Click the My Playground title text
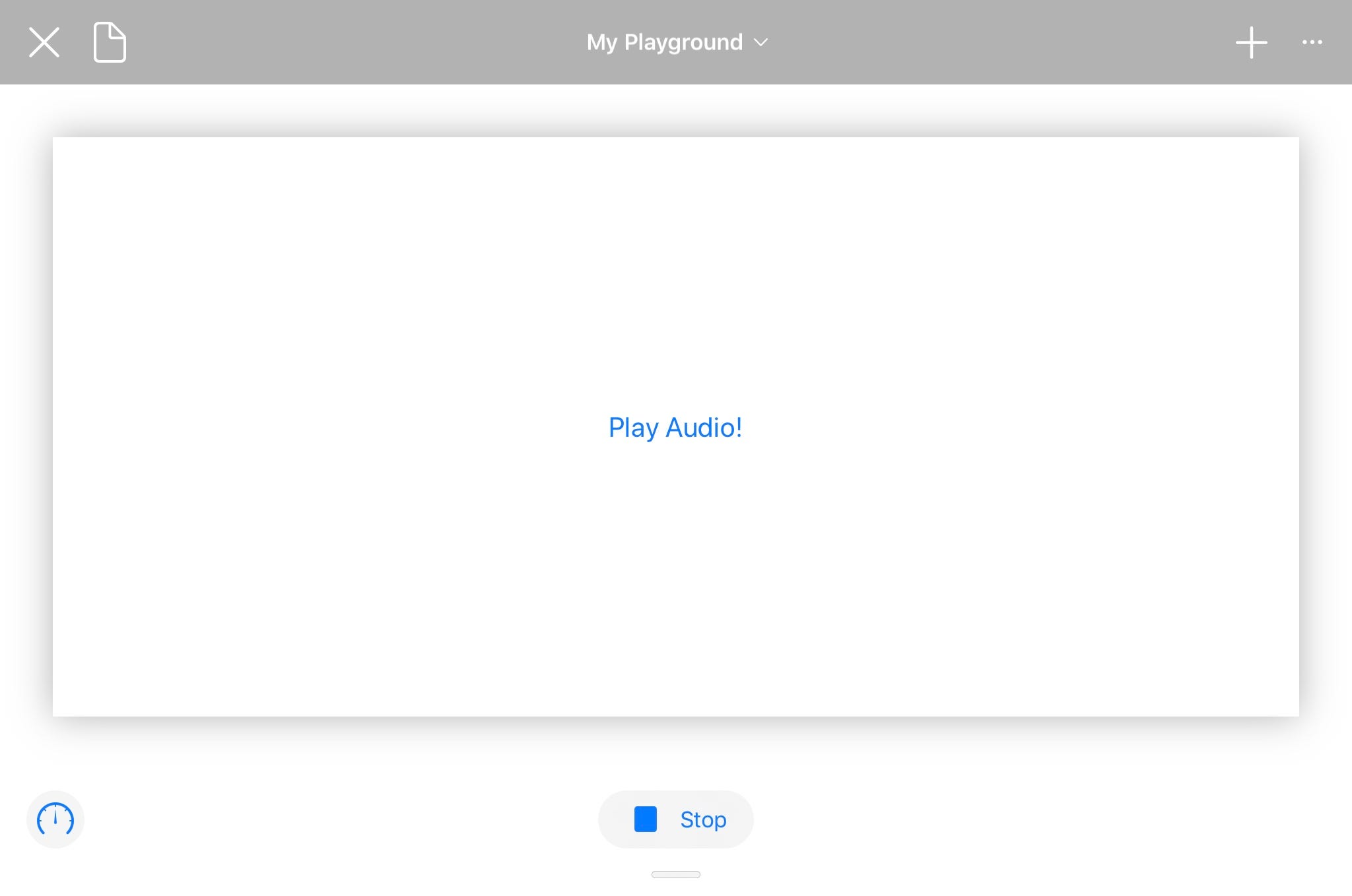The width and height of the screenshot is (1352, 896). (664, 43)
